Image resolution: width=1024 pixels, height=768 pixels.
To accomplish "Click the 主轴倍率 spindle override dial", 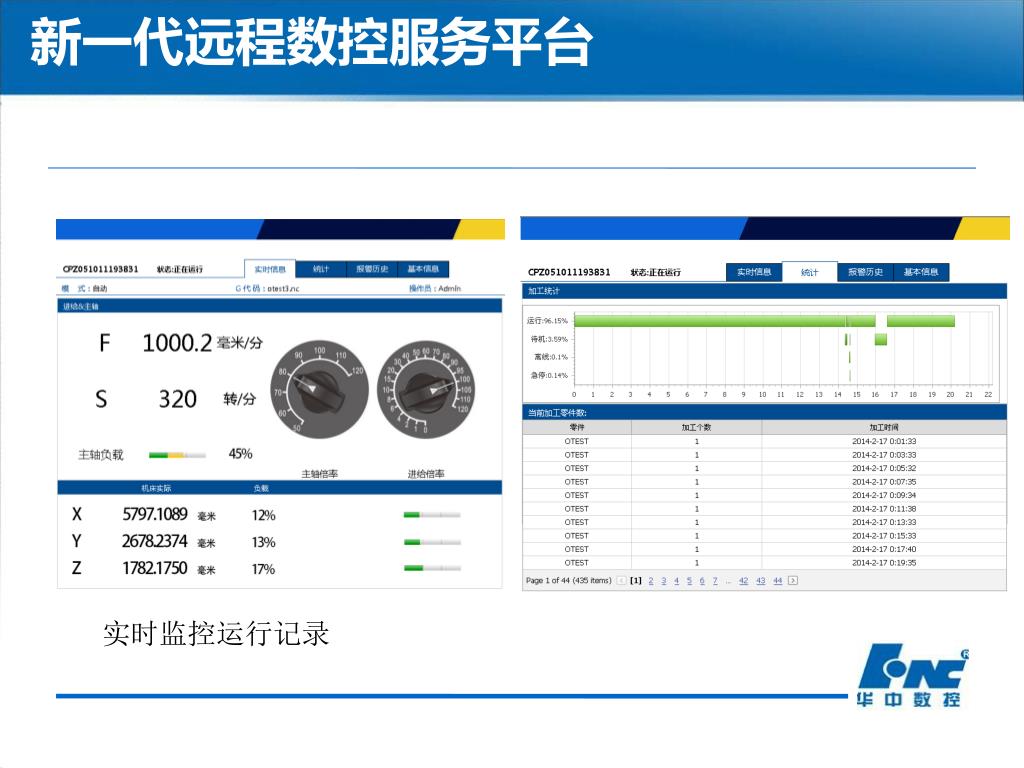I will 319,389.
